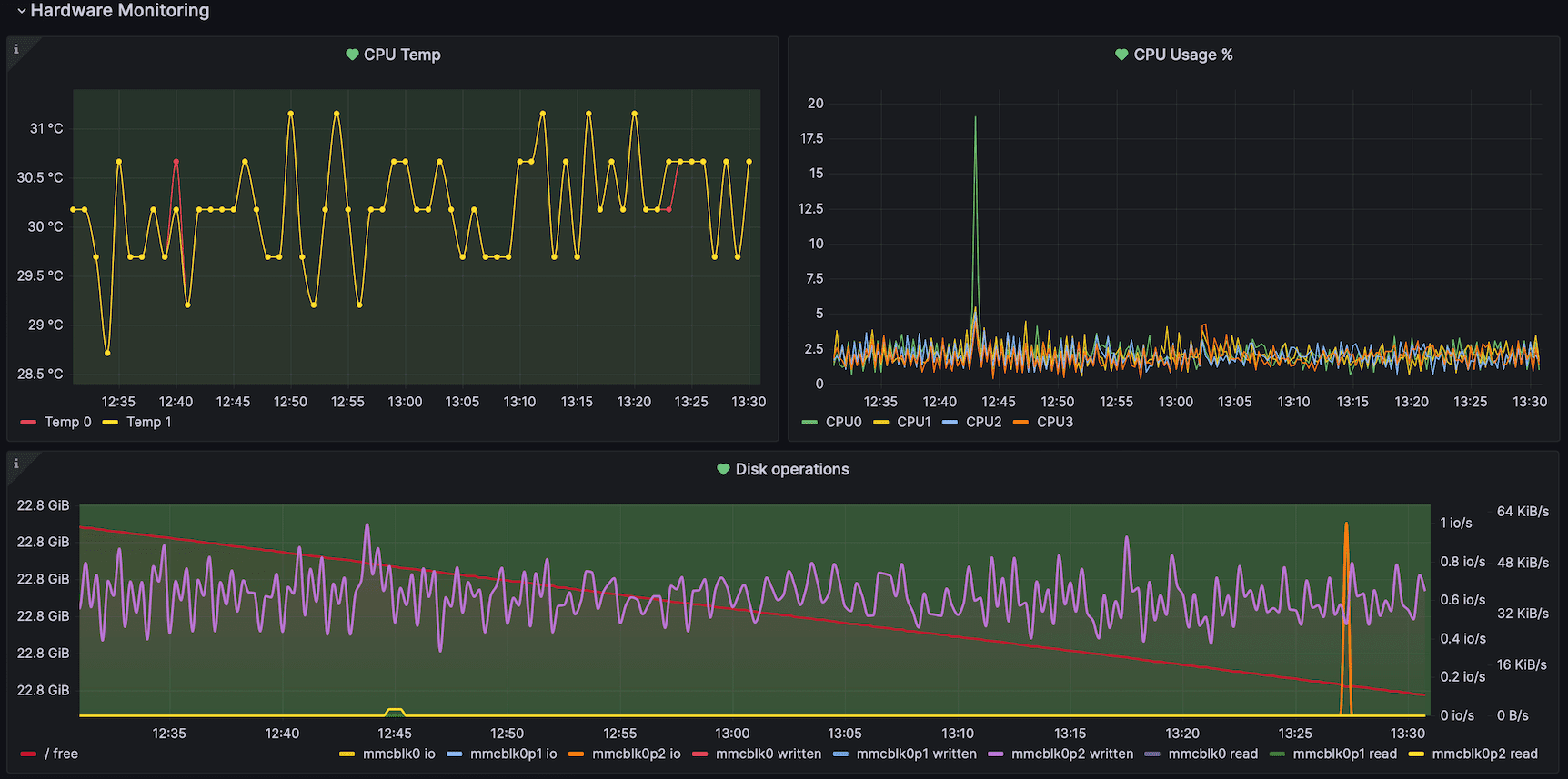Toggle the CPU1 legend series
Screen dimensions: 1568x779
914,422
